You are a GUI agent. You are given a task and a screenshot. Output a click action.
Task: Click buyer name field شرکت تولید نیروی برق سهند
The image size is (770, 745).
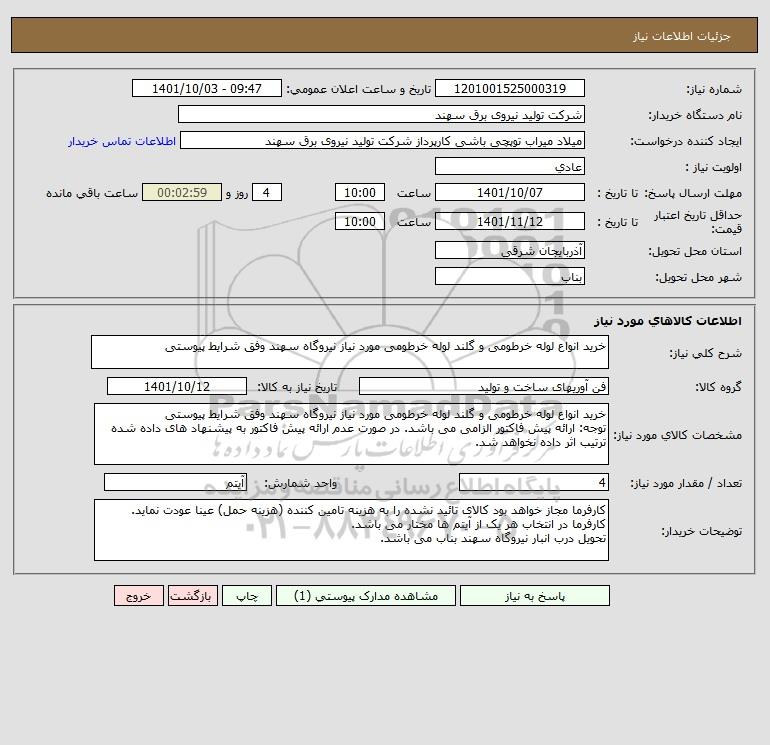[381, 114]
